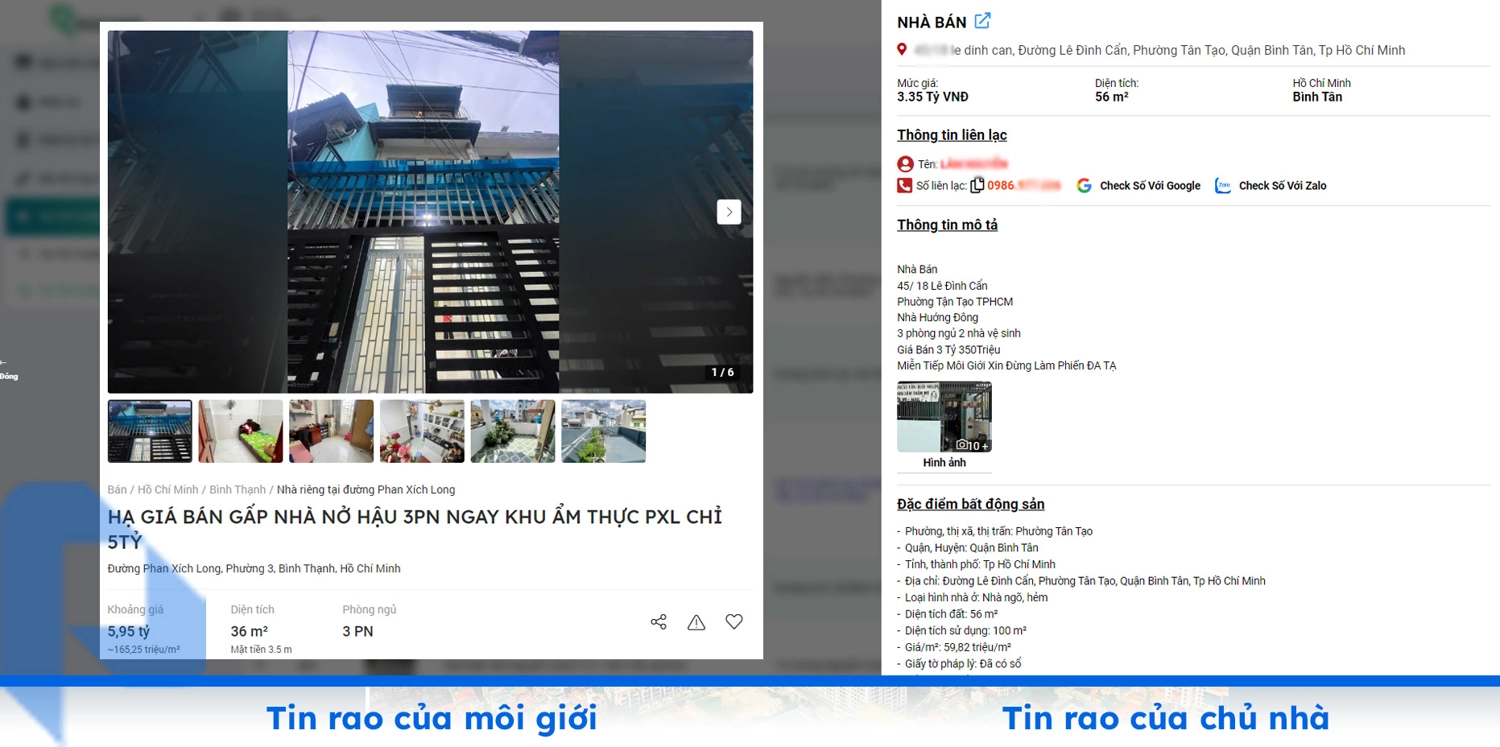Select the second thumbnail with green bed

coord(240,431)
